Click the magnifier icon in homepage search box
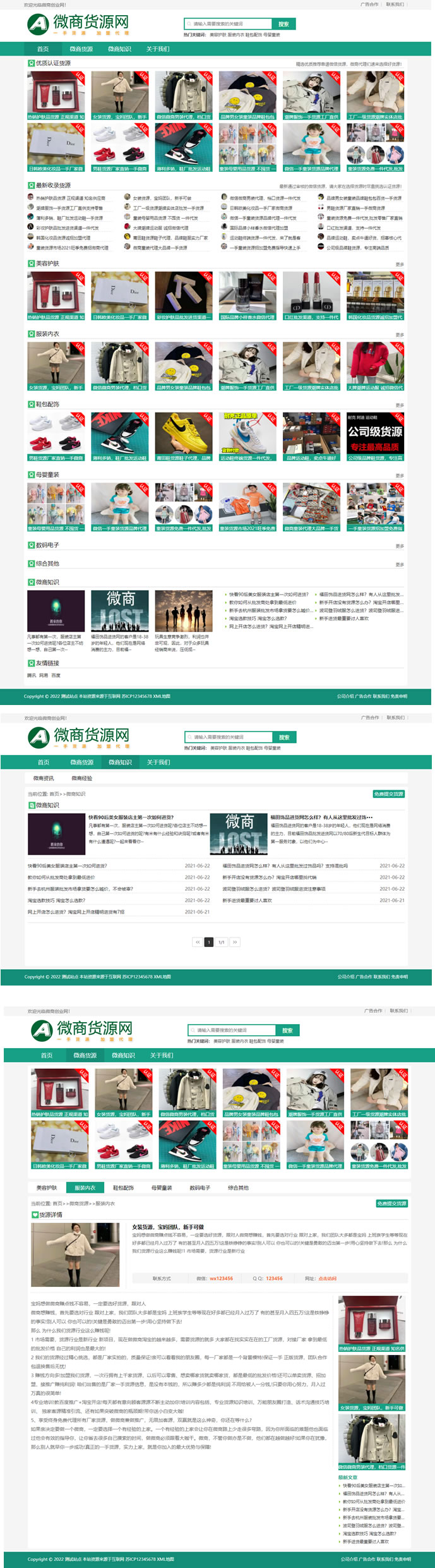Image resolution: width=435 pixels, height=1568 pixels. pos(189,24)
